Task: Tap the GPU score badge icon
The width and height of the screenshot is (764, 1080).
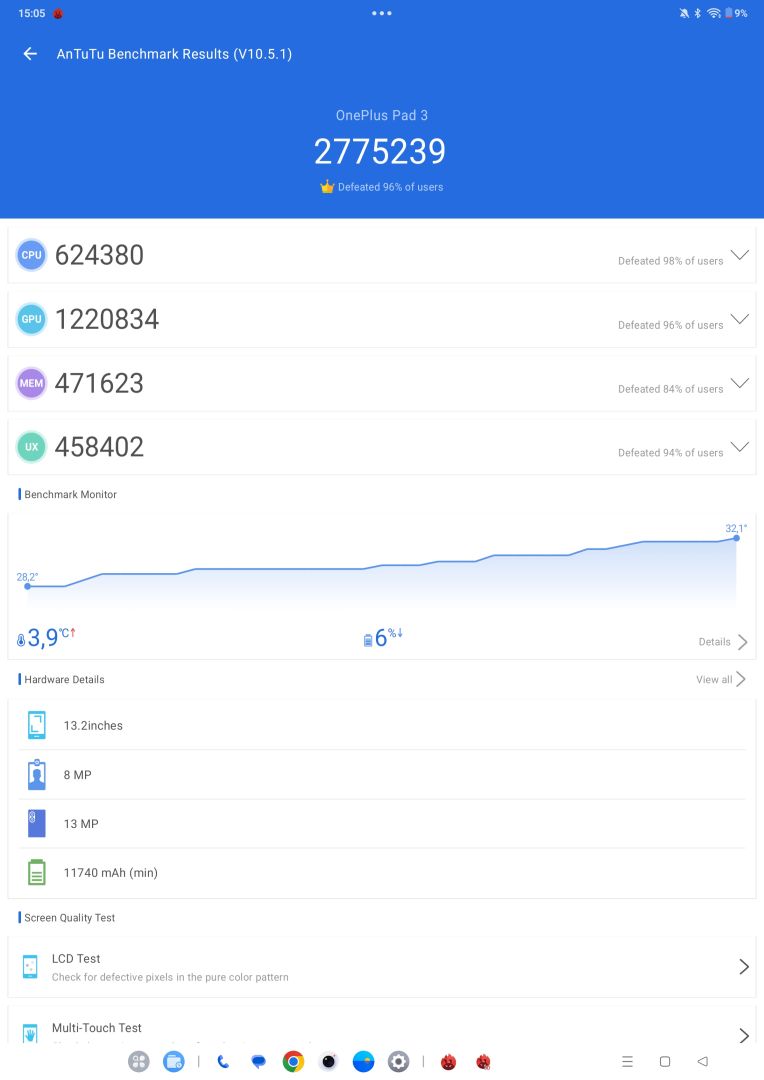Action: [31, 319]
